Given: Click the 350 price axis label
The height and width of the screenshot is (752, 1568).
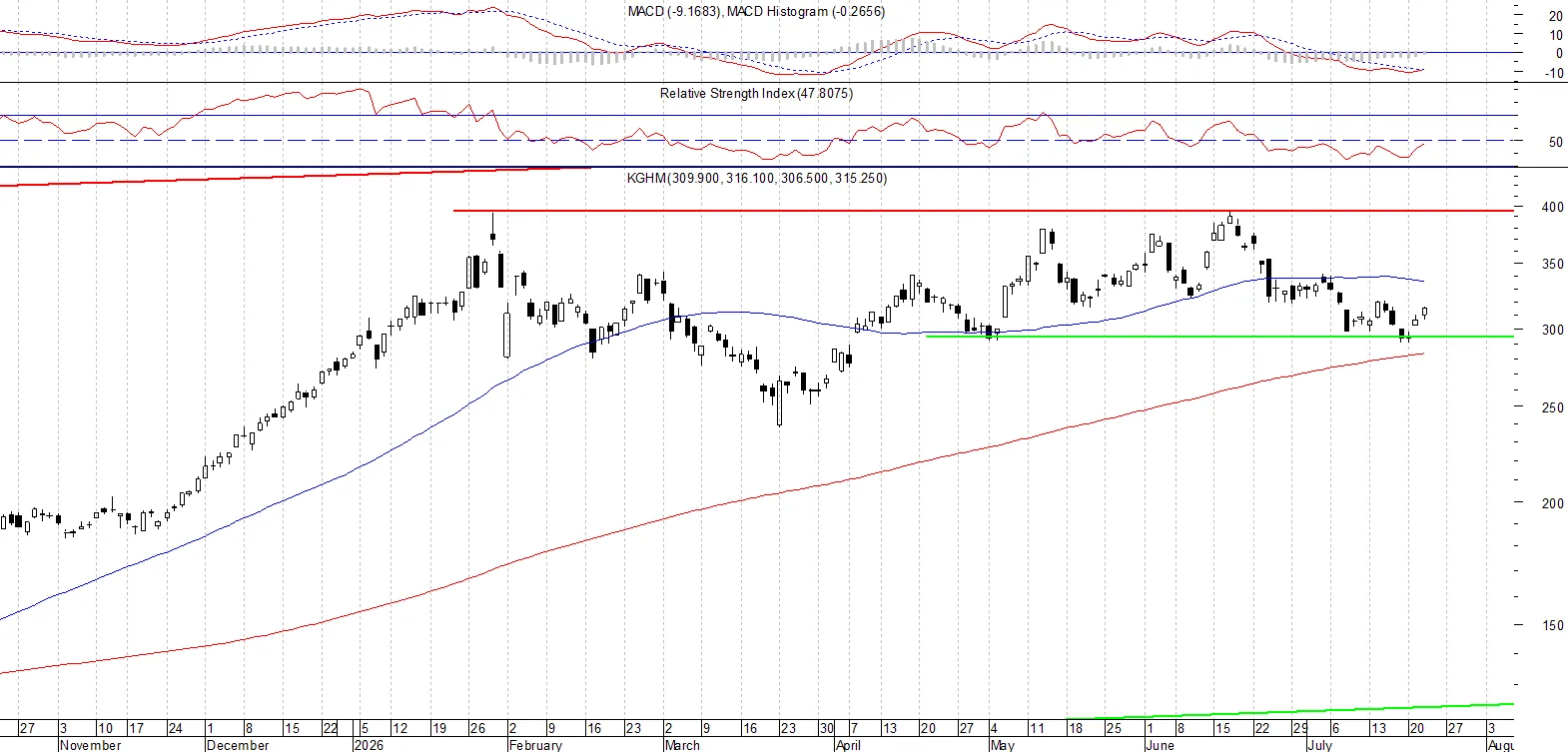Looking at the screenshot, I should [1552, 265].
